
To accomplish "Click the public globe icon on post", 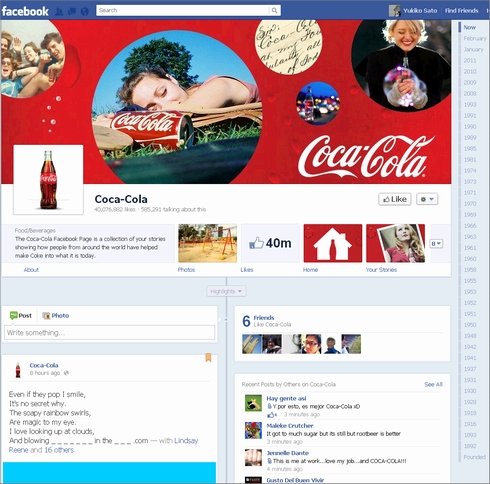I will point(66,373).
